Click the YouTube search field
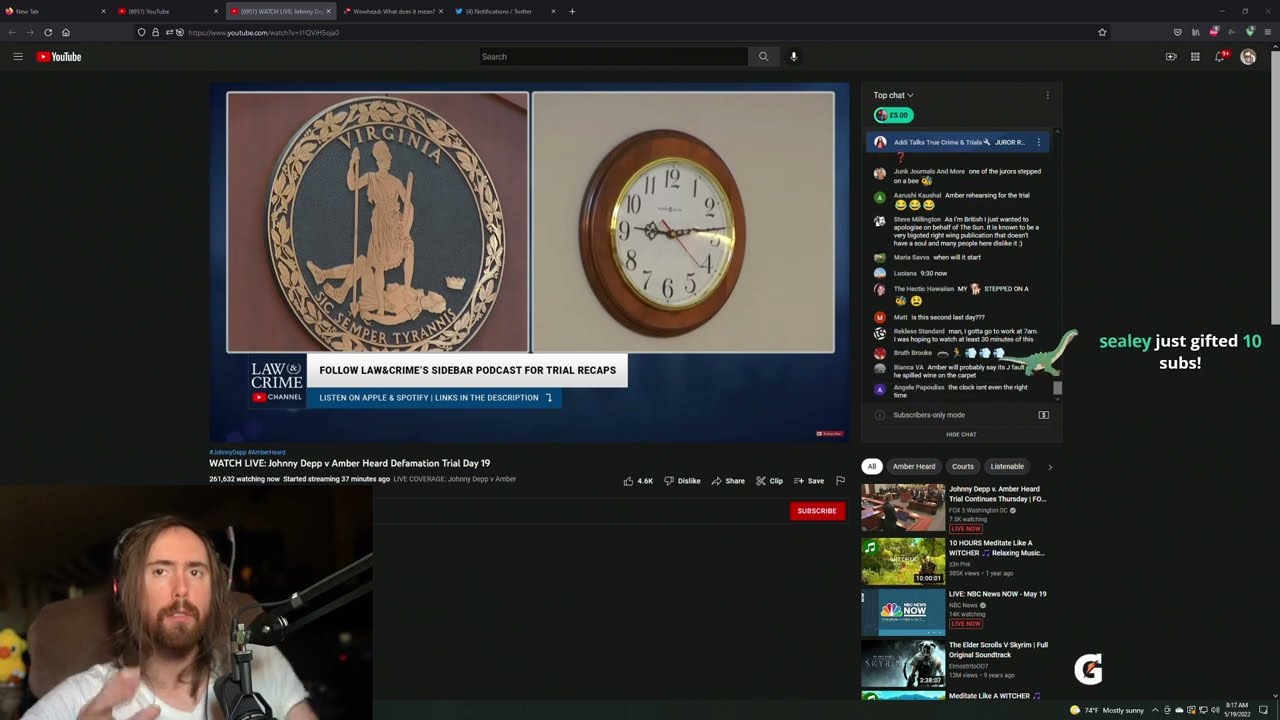Image resolution: width=1280 pixels, height=720 pixels. tap(613, 57)
